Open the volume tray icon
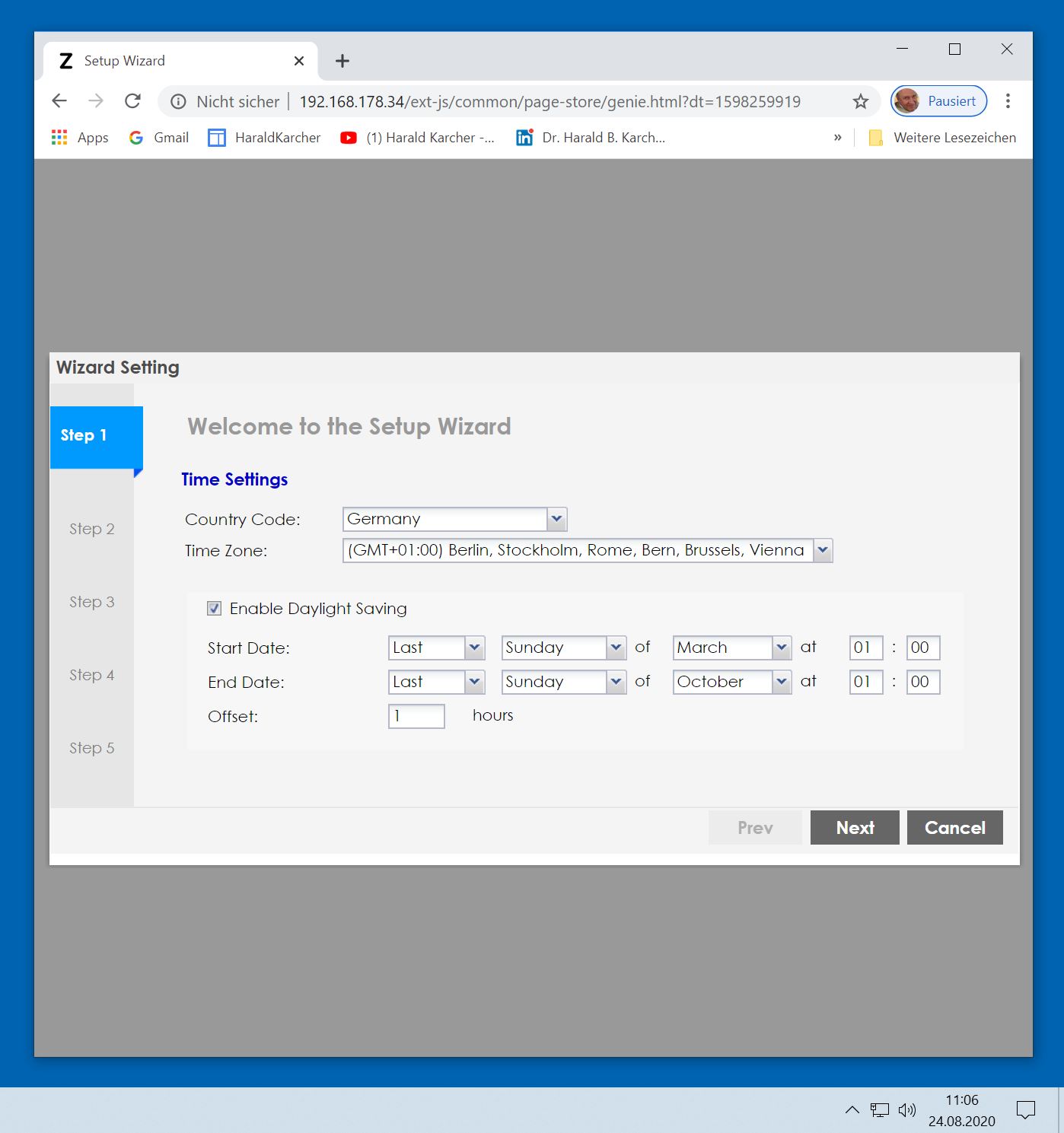The height and width of the screenshot is (1133, 1064). 906,1110
